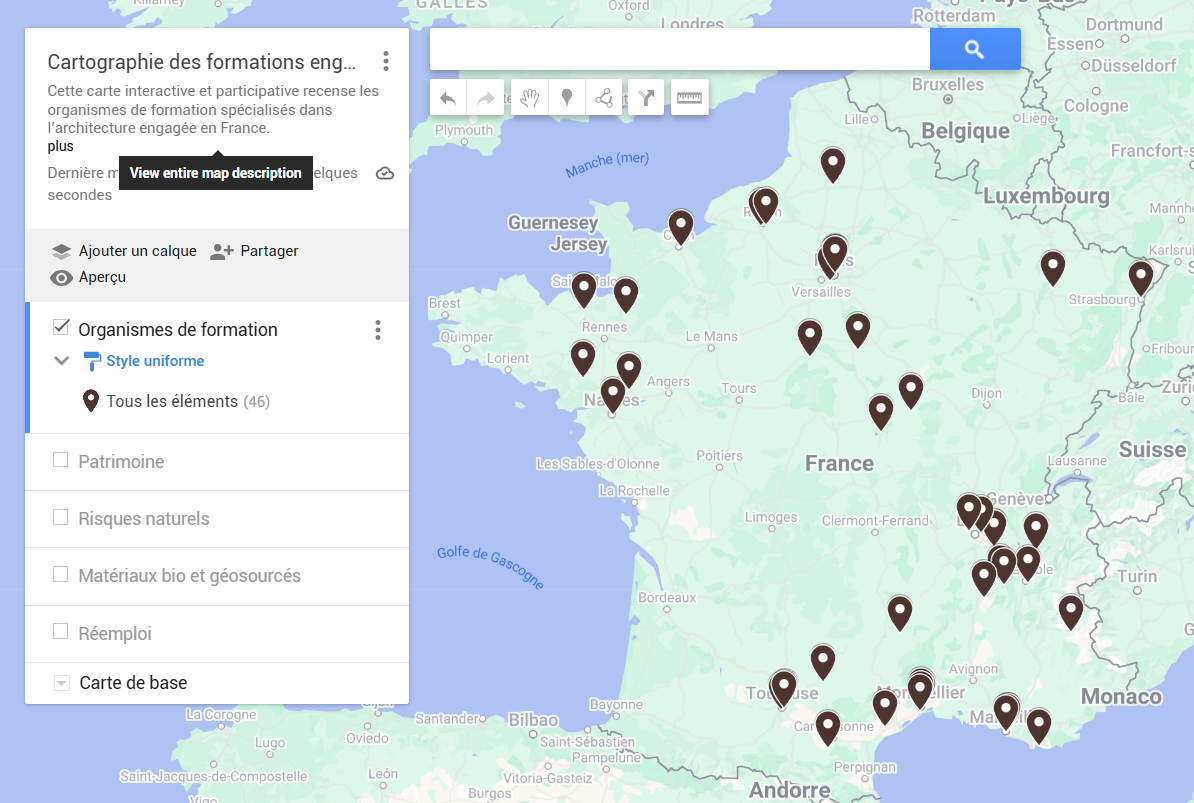Click the 'Bruxelles' label on the map
Viewport: 1194px width, 803px height.
click(948, 84)
